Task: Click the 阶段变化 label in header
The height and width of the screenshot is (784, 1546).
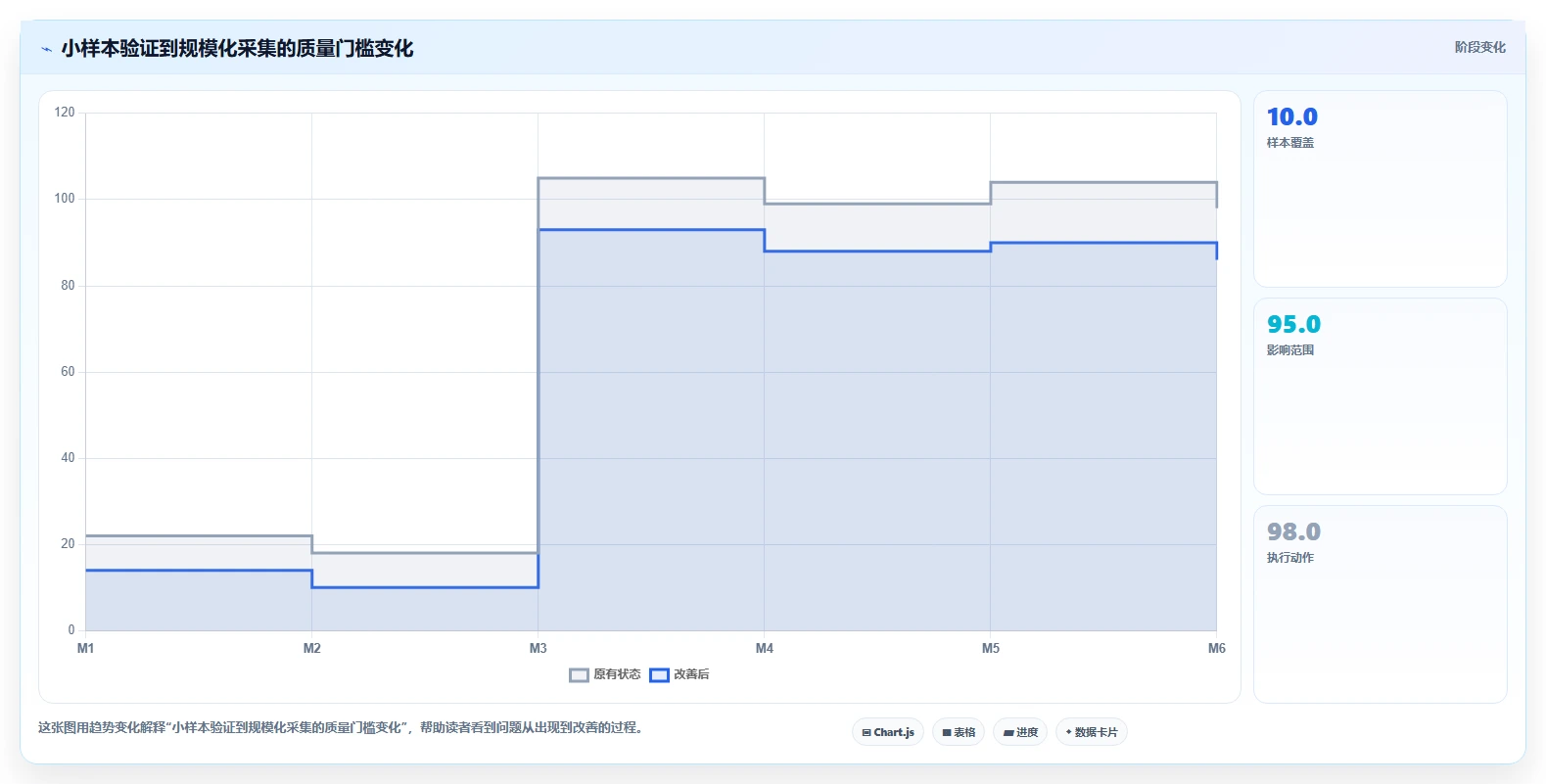Action: point(1479,47)
